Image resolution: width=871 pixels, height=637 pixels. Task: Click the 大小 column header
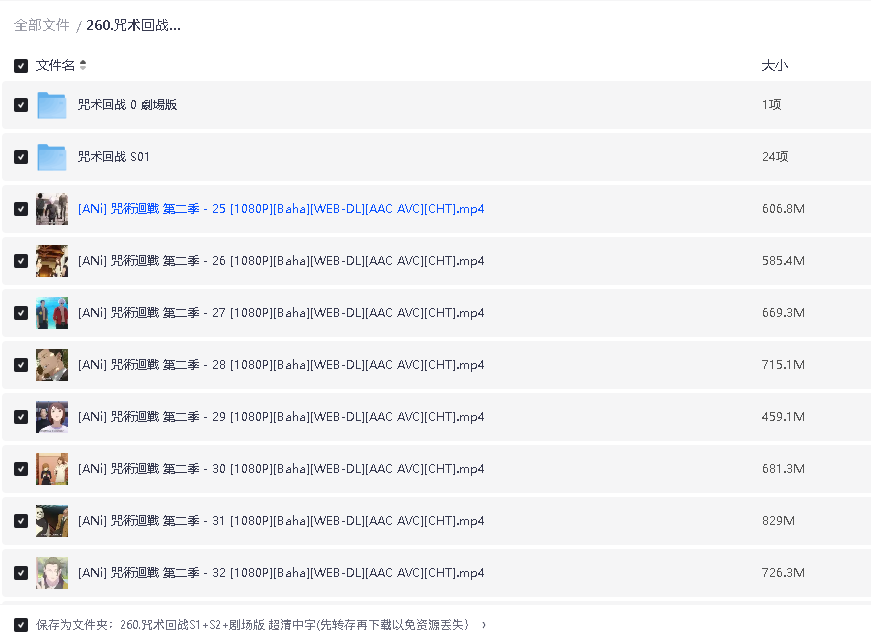[774, 66]
